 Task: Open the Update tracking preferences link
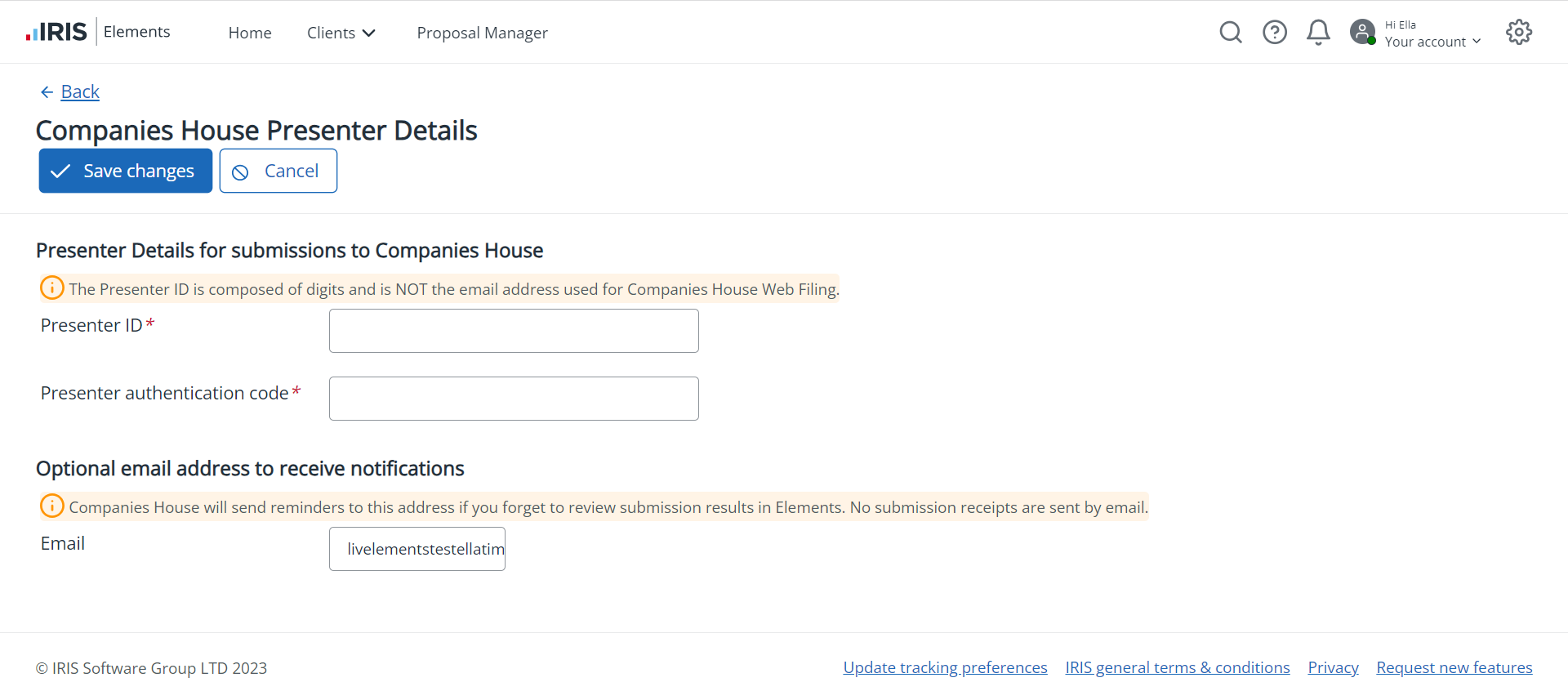coord(945,667)
